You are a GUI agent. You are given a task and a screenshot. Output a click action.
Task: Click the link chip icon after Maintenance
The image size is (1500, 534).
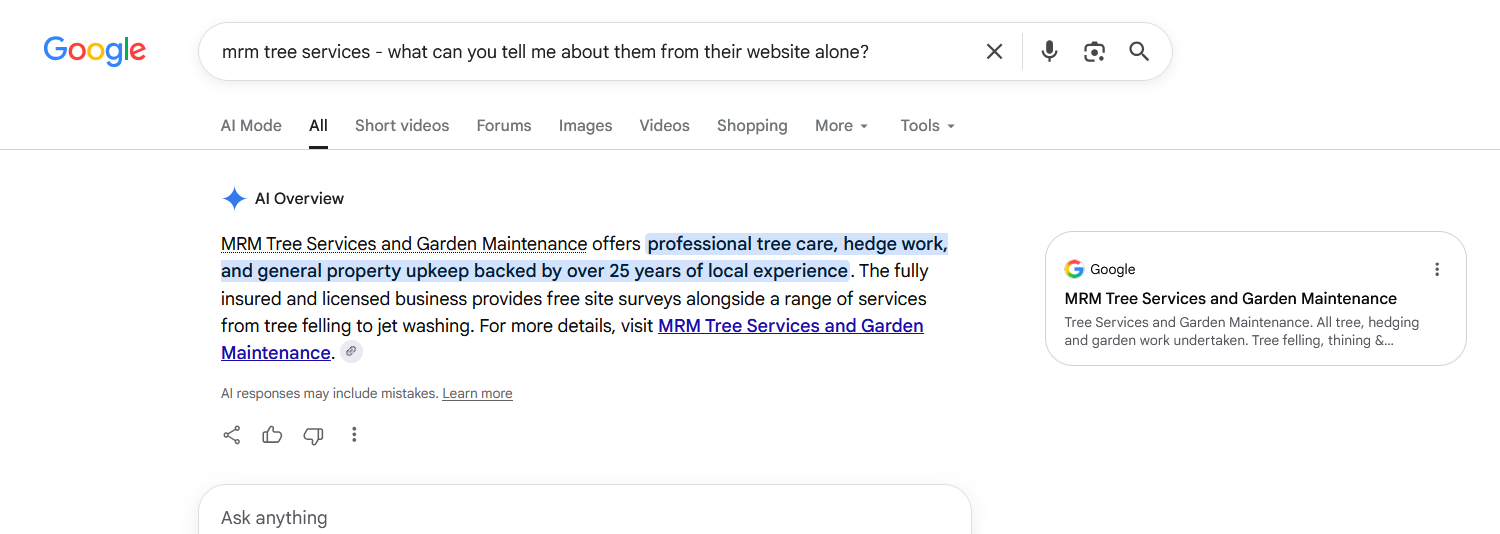351,352
